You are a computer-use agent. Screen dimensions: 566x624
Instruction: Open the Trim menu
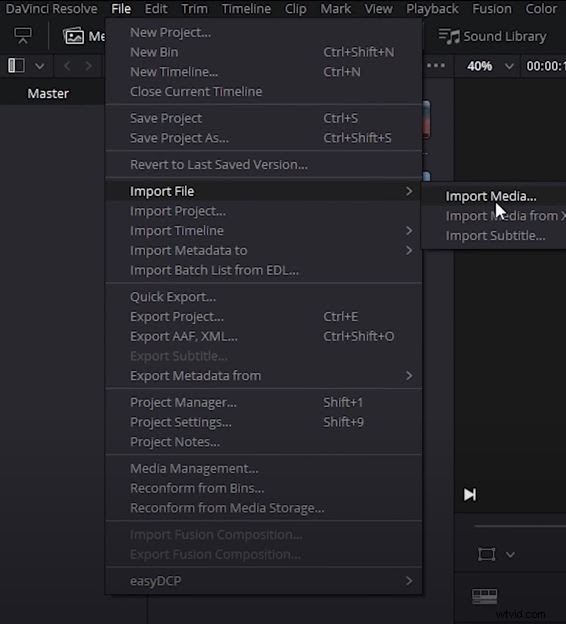click(194, 8)
